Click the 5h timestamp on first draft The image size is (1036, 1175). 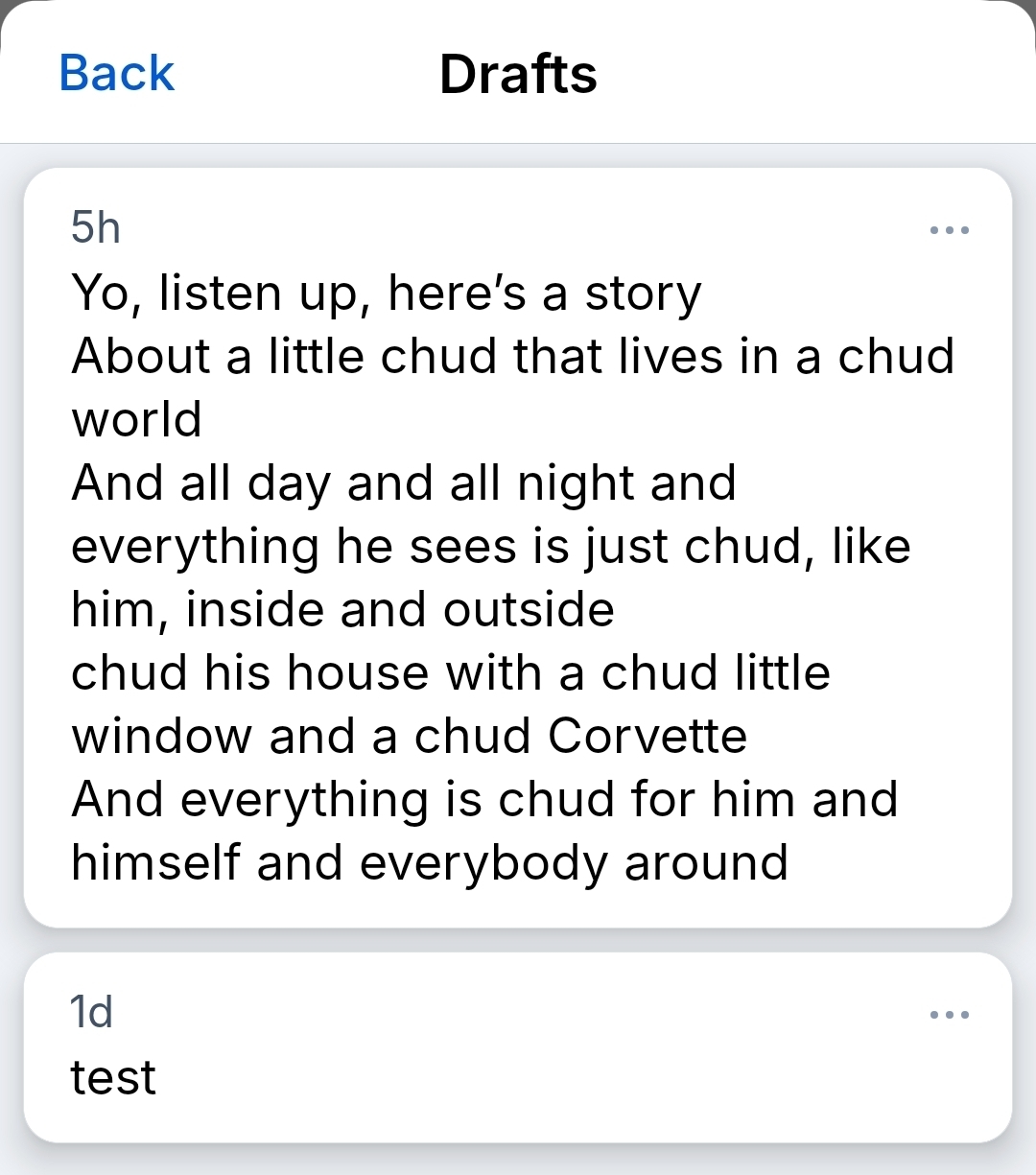(96, 228)
